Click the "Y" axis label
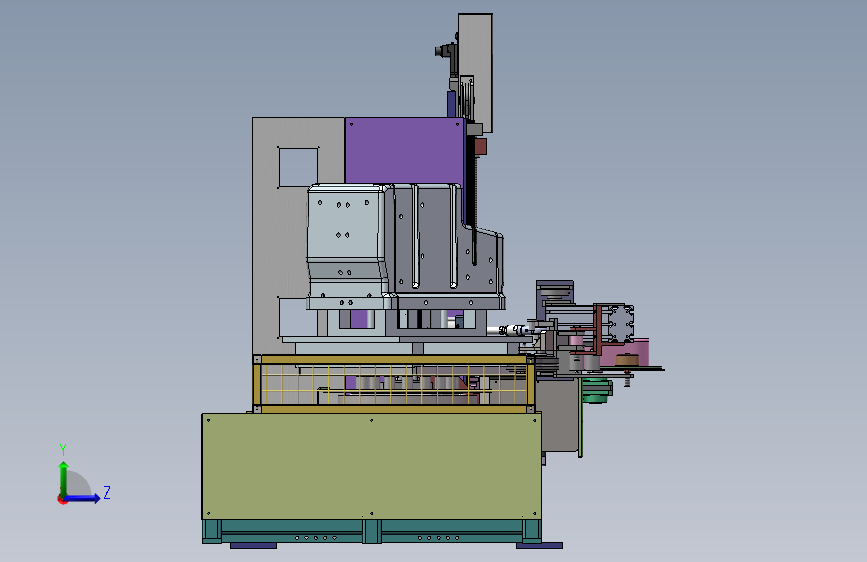The width and height of the screenshot is (867, 562). (63, 450)
